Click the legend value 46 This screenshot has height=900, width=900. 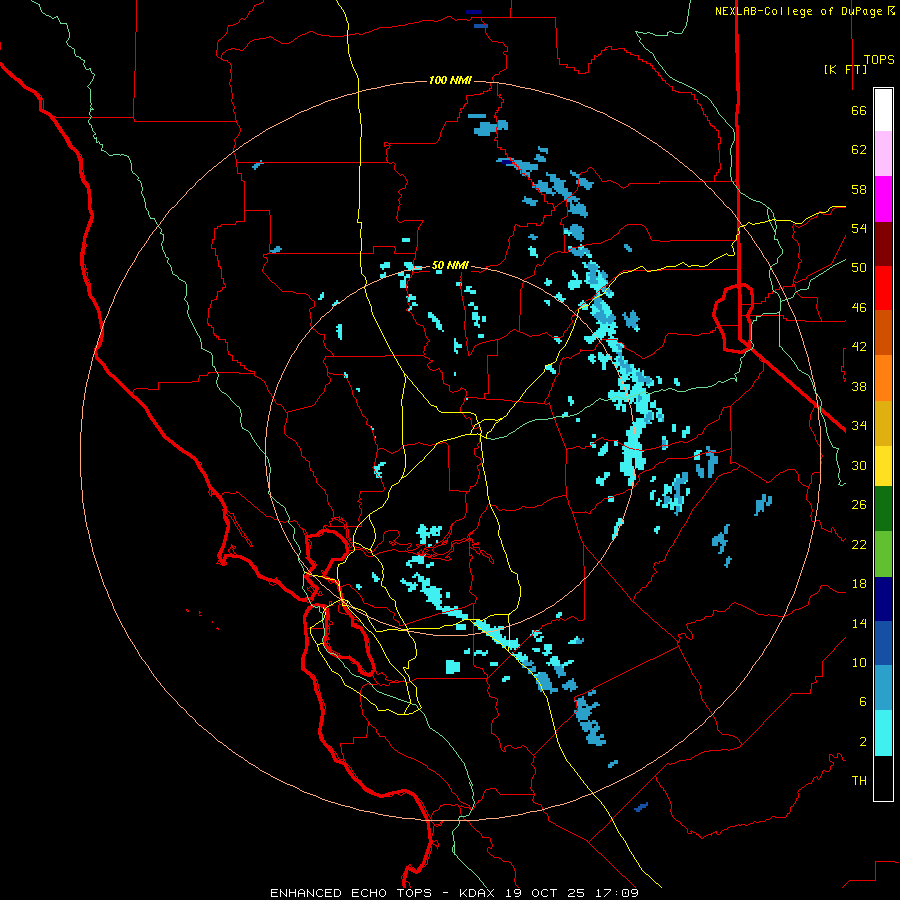coord(859,308)
